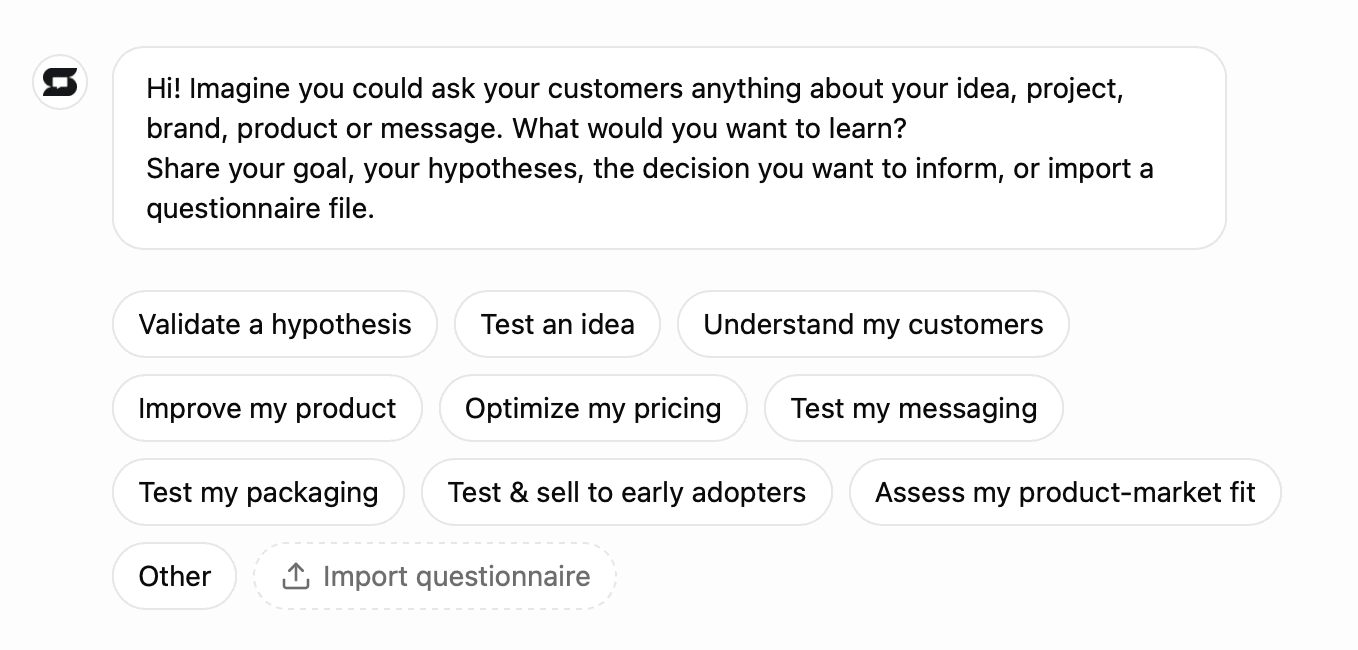Image resolution: width=1358 pixels, height=650 pixels.
Task: Select Test my packaging option
Action: pyautogui.click(x=259, y=492)
